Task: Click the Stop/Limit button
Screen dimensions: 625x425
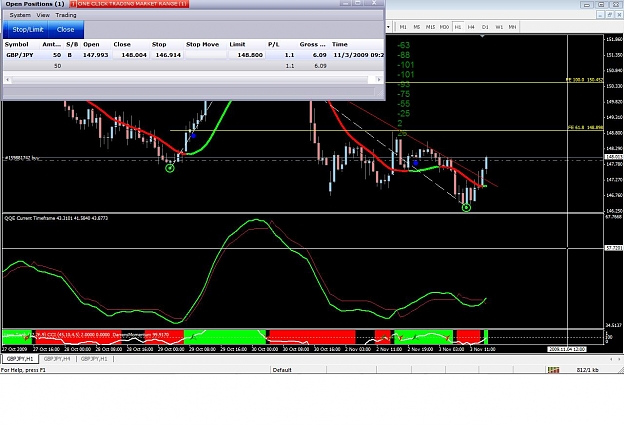Action: coord(28,30)
